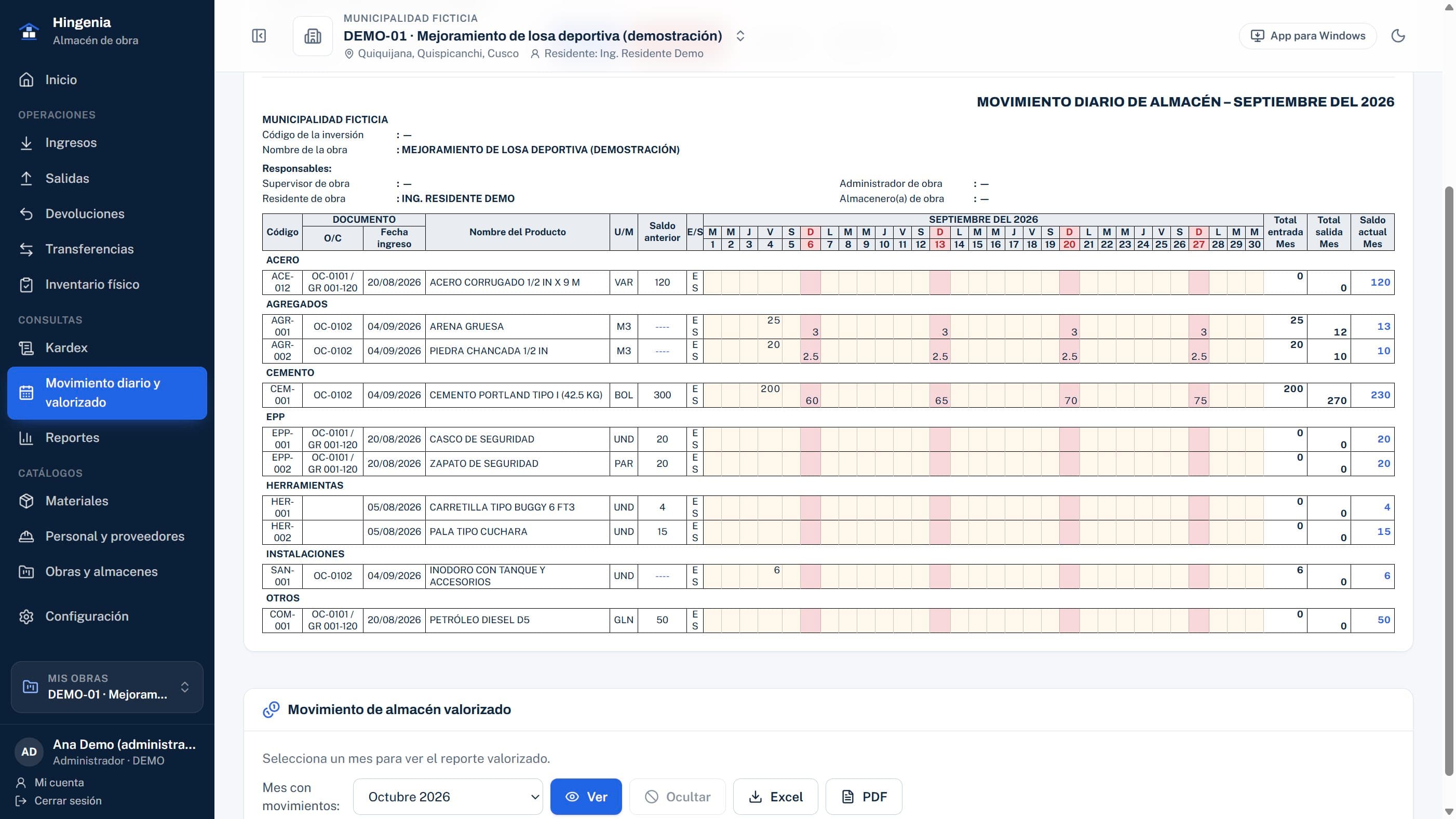Click the PALA TIPO CUCHARA product name

coord(478,532)
